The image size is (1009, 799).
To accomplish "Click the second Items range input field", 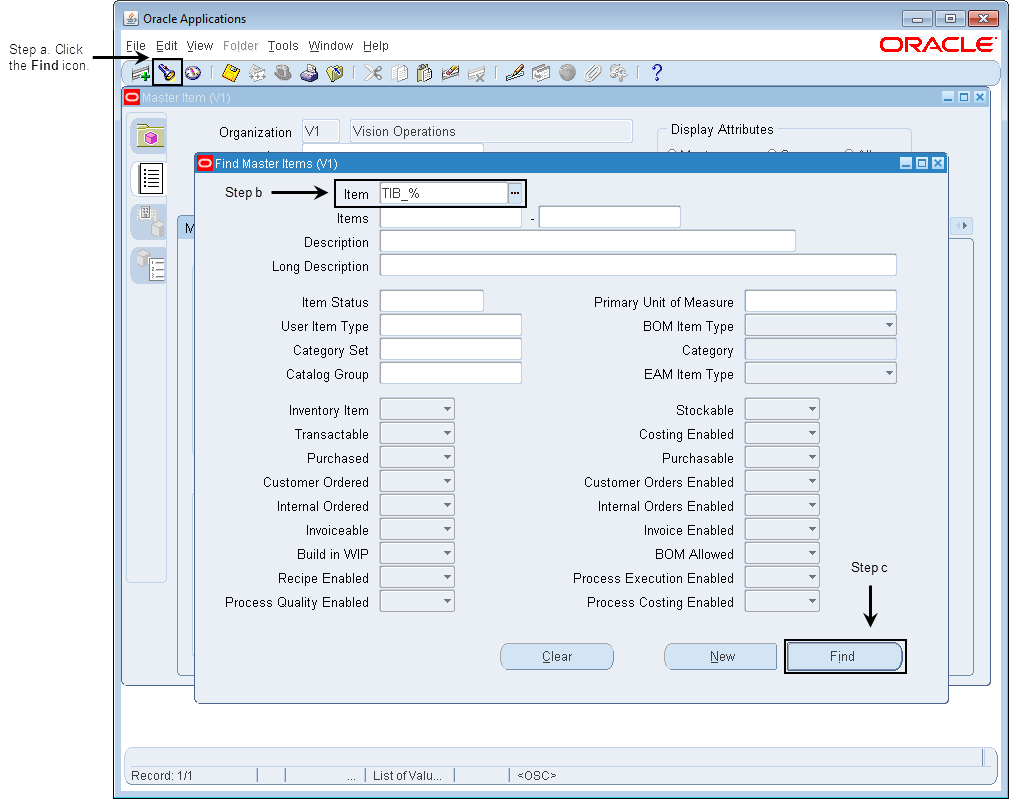I will click(609, 217).
